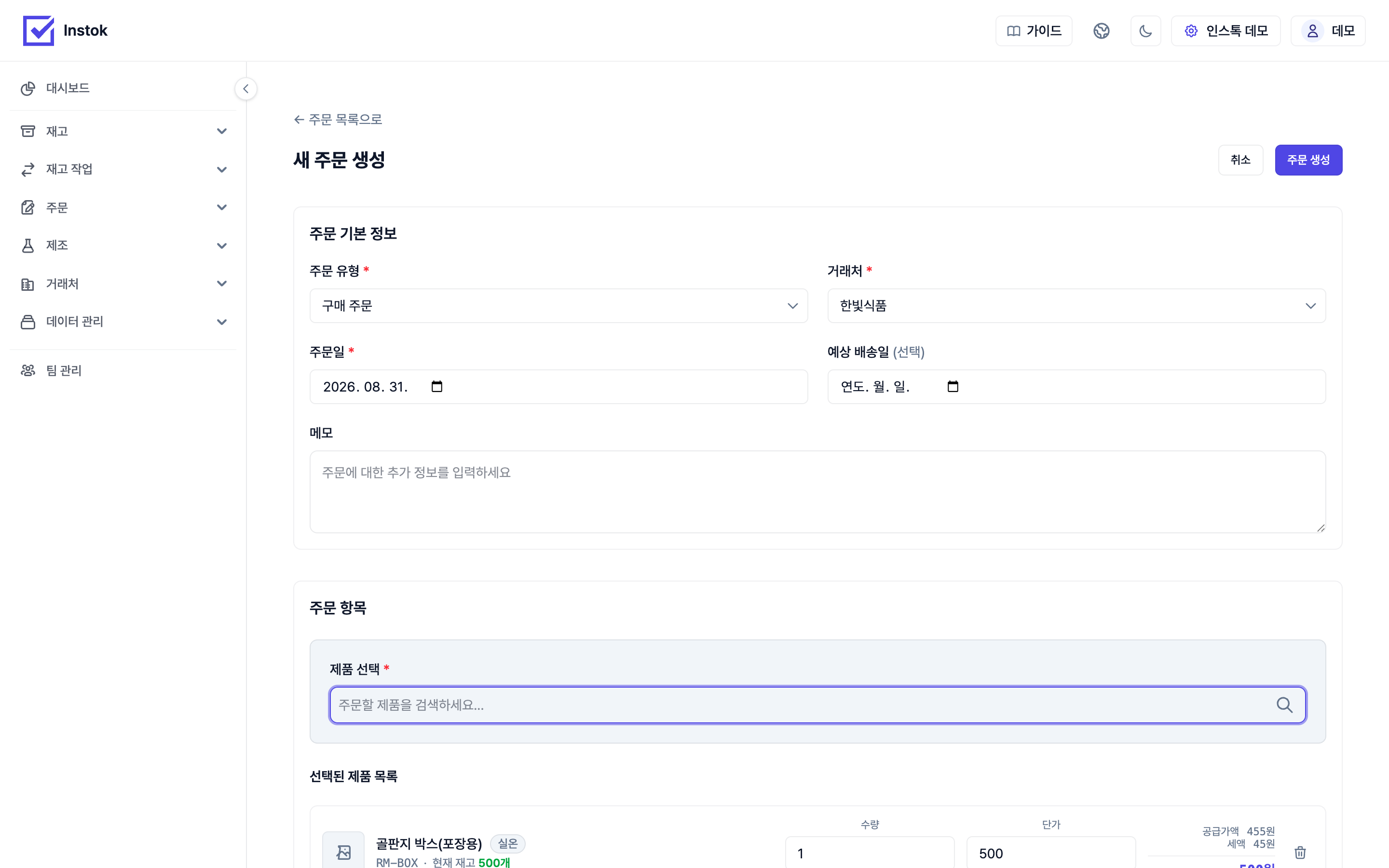This screenshot has width=1389, height=868.
Task: Click the 주문 기본 정보 heading
Action: coord(353,234)
